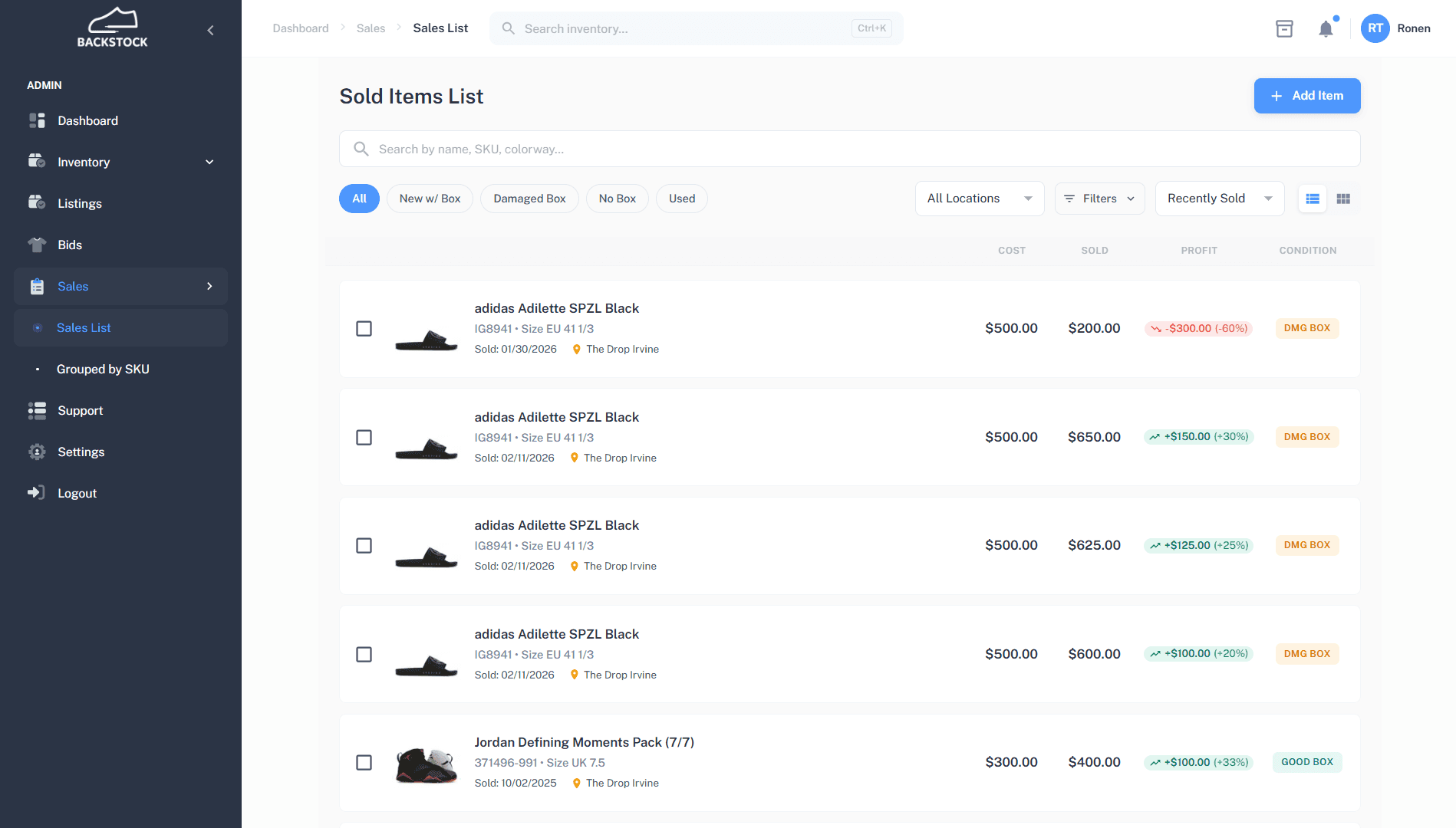Viewport: 1456px width, 828px height.
Task: Check the first adidas Adilette checkbox
Action: 364,328
